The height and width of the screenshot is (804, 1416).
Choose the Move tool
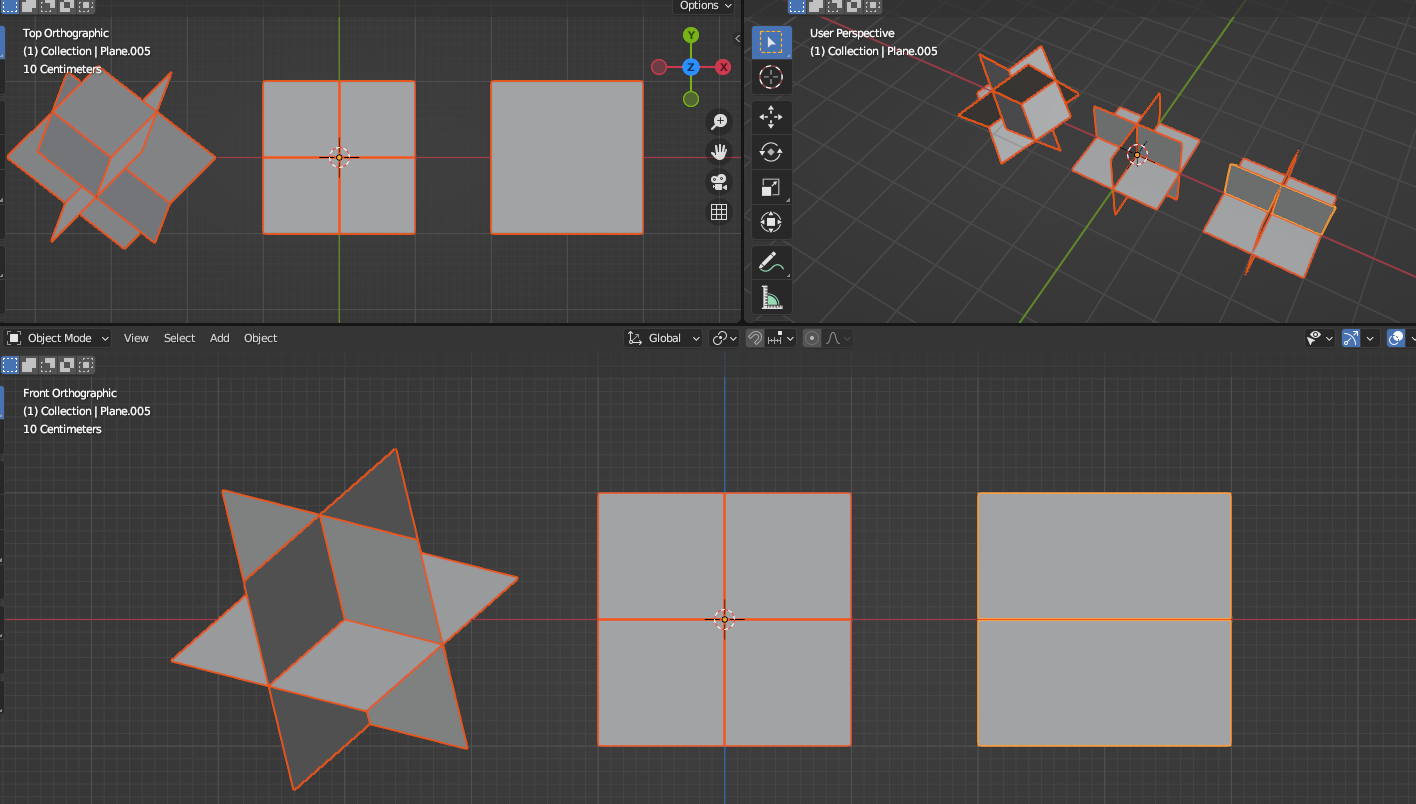click(771, 118)
